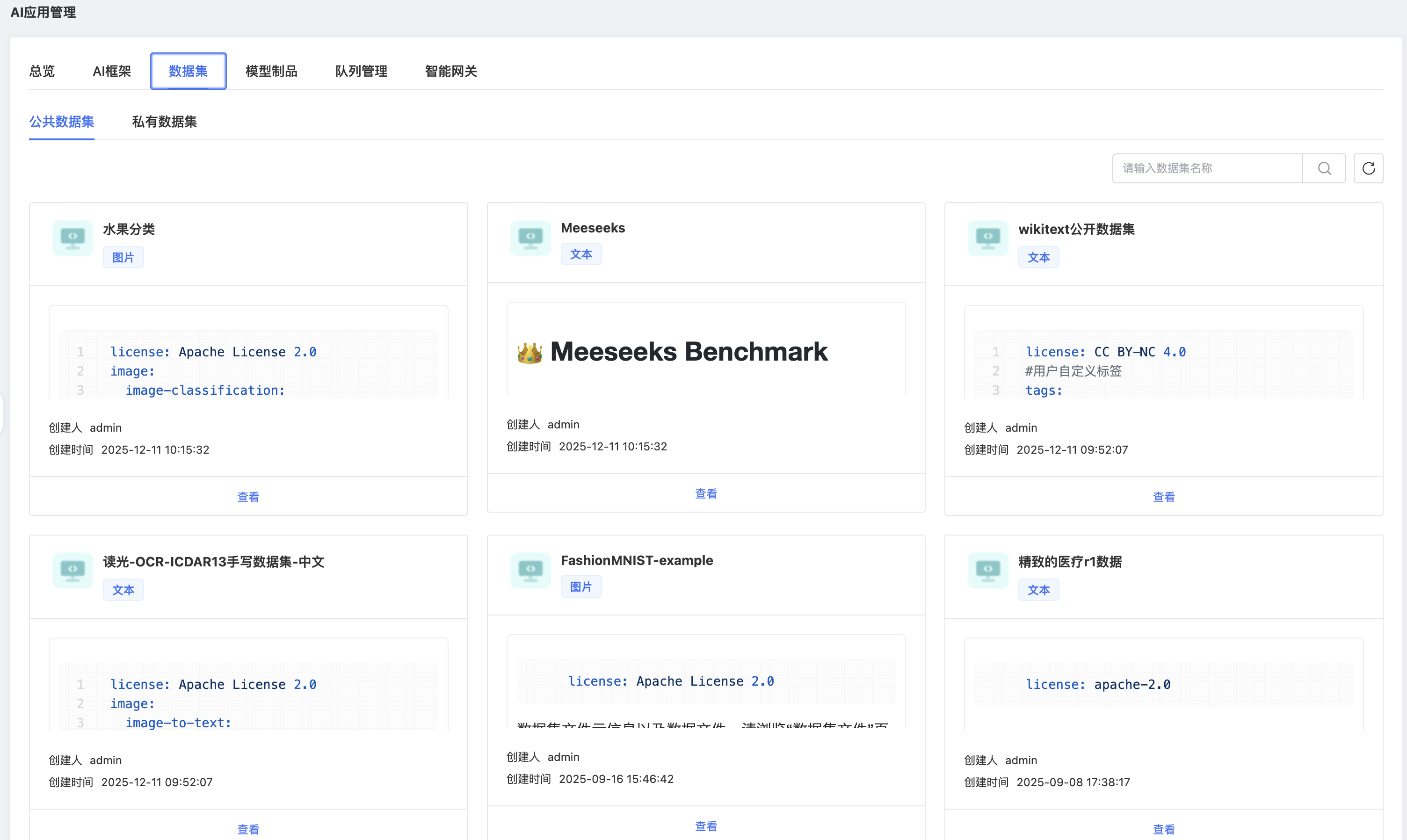Image resolution: width=1407 pixels, height=840 pixels.
Task: Go to the 总览 tab
Action: pyautogui.click(x=42, y=71)
